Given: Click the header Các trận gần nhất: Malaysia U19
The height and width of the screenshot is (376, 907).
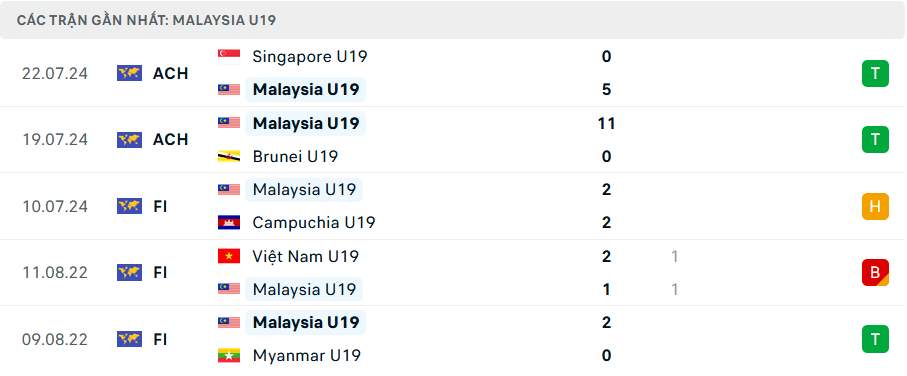Looking at the screenshot, I should pos(146,21).
